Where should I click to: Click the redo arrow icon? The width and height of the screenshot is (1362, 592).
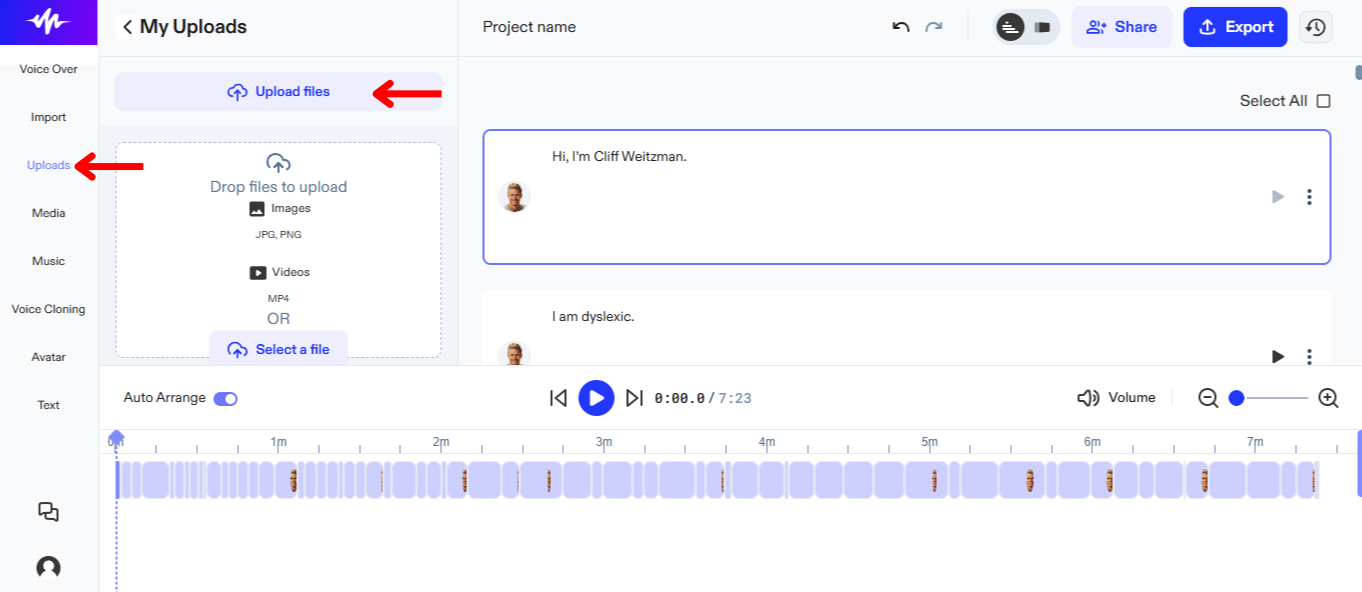pyautogui.click(x=934, y=27)
